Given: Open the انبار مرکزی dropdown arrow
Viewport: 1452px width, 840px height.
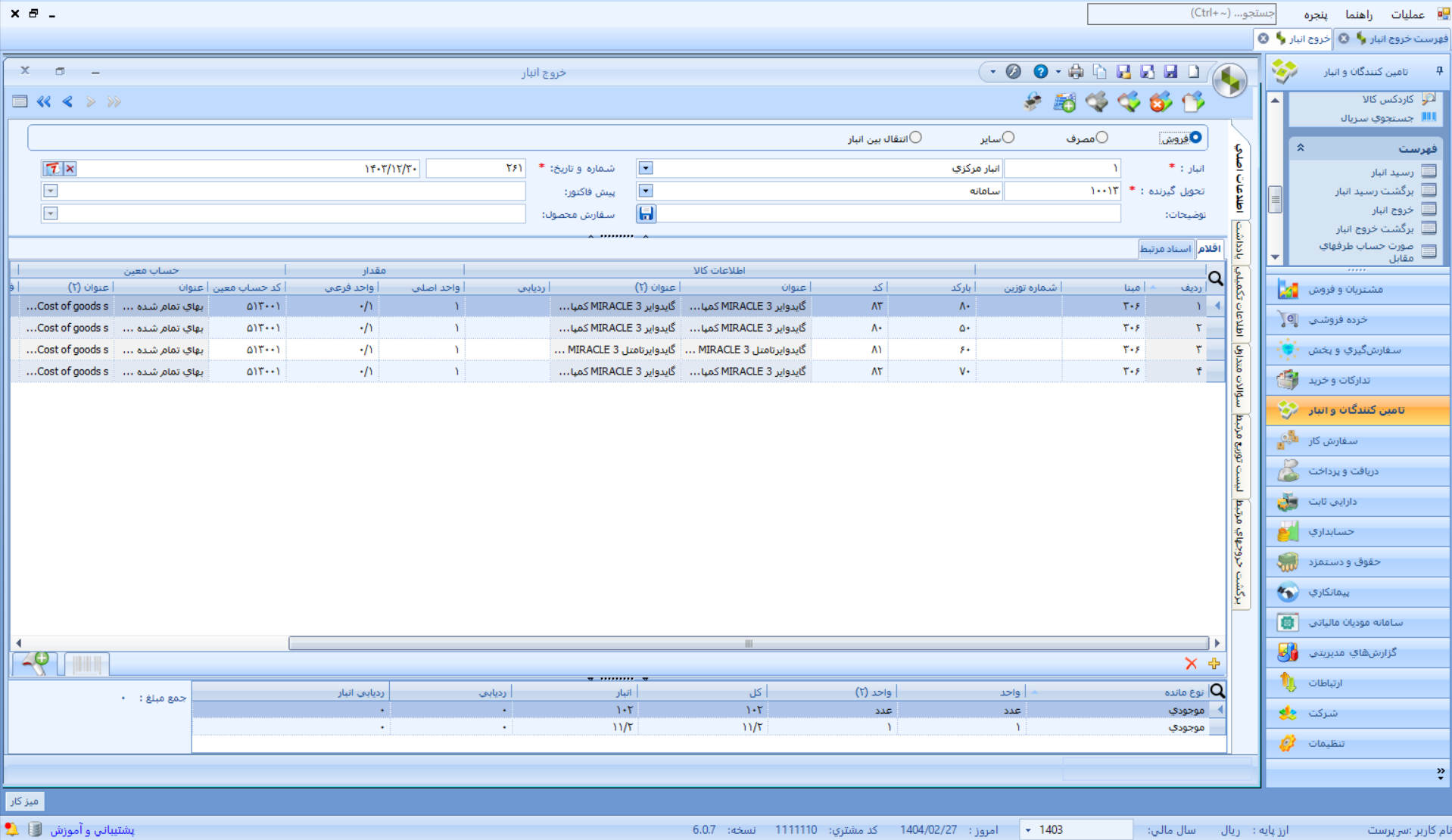Looking at the screenshot, I should click(x=646, y=169).
